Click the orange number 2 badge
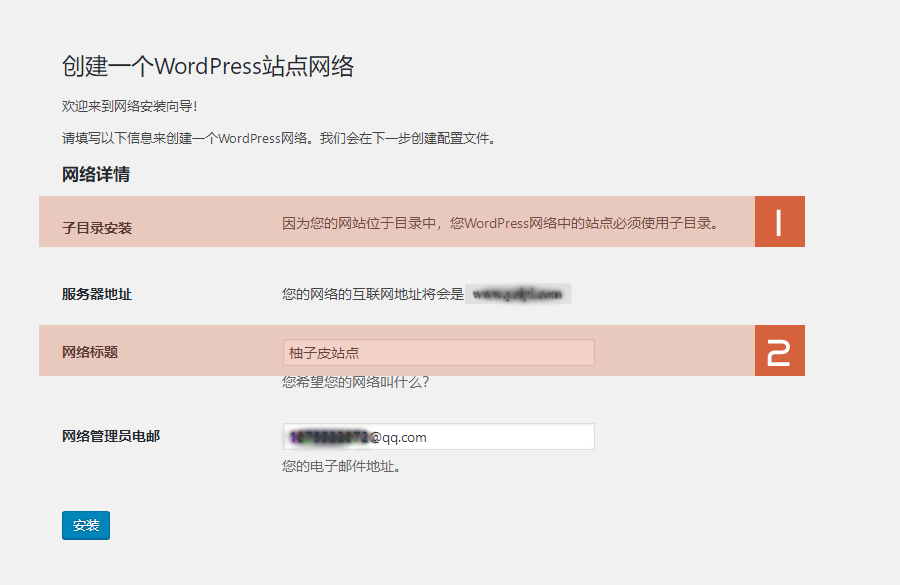Image resolution: width=900 pixels, height=585 pixels. click(779, 351)
